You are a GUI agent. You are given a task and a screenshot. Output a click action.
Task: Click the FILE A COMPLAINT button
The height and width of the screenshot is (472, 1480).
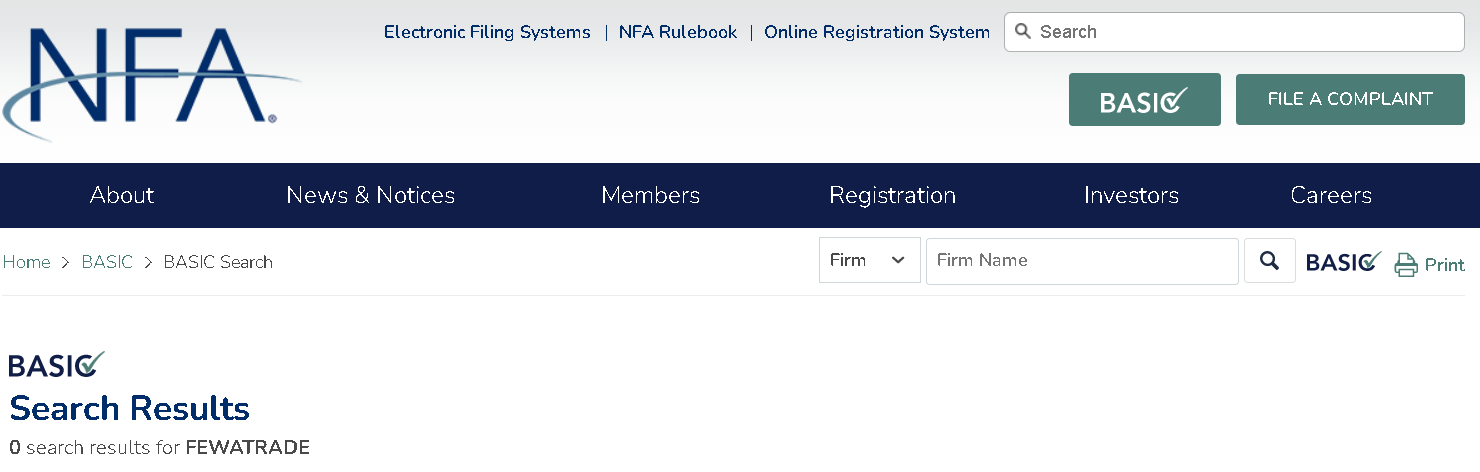tap(1350, 99)
